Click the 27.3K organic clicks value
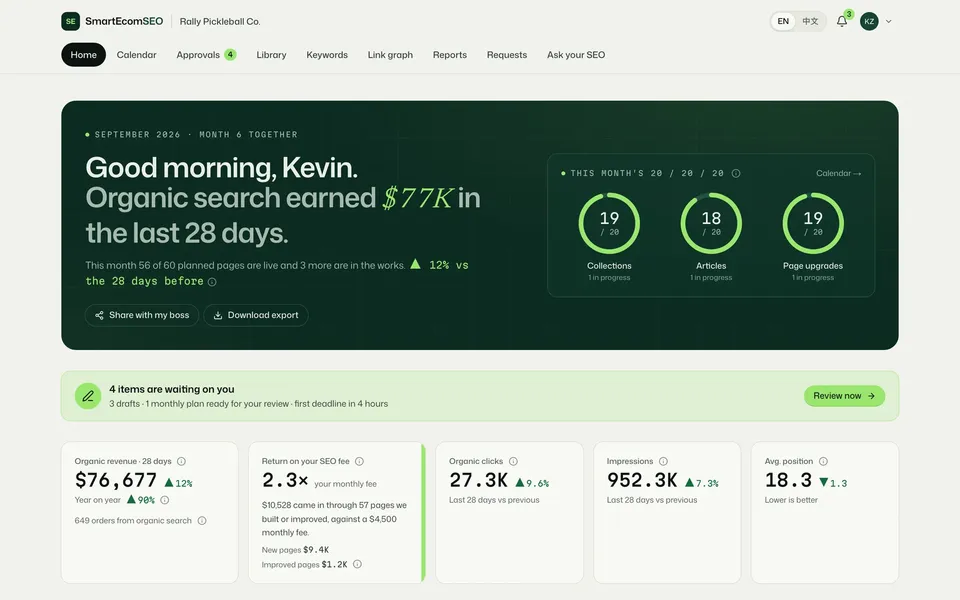This screenshot has height=600, width=960. [x=478, y=481]
